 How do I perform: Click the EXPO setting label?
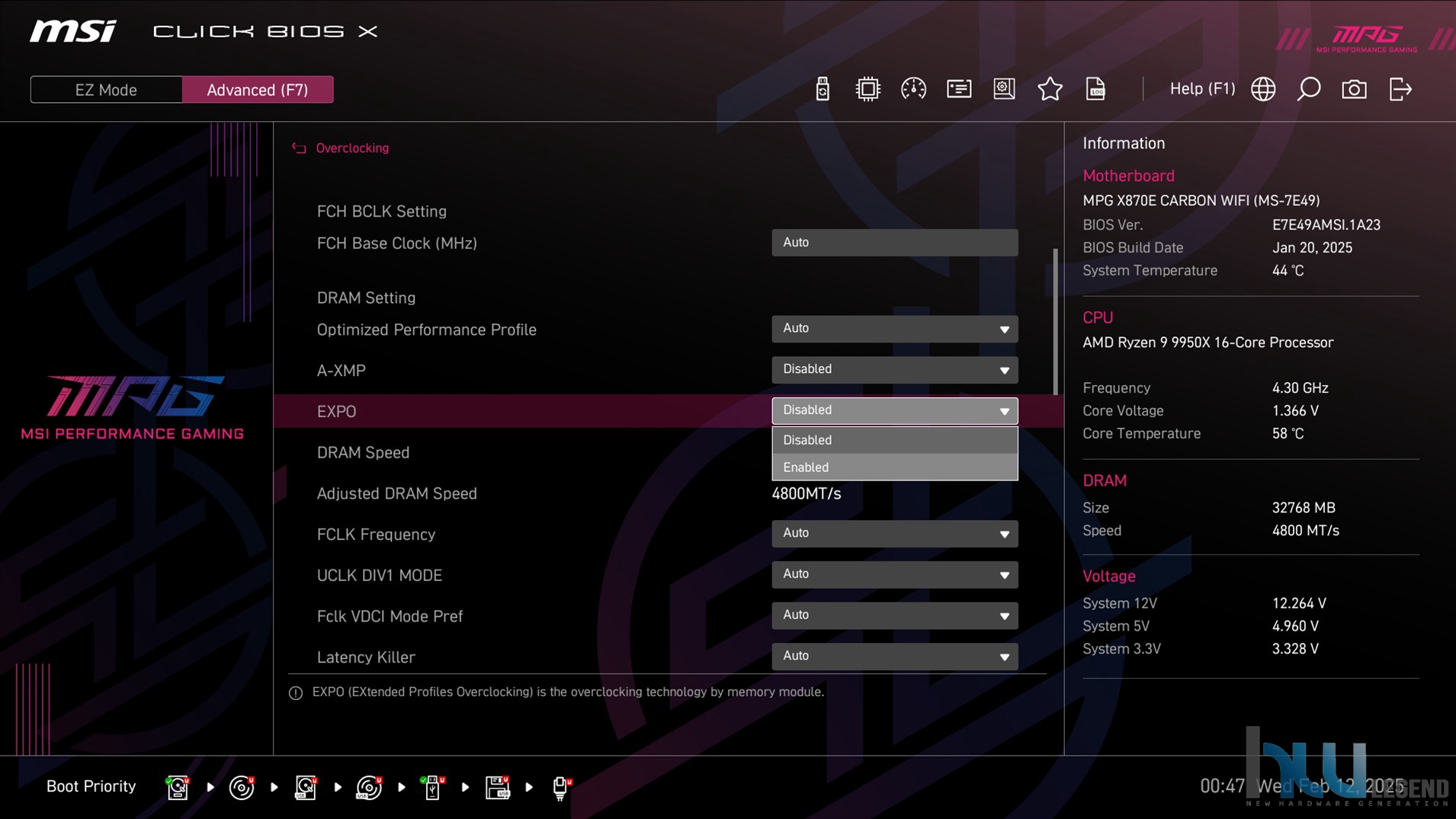tap(336, 412)
